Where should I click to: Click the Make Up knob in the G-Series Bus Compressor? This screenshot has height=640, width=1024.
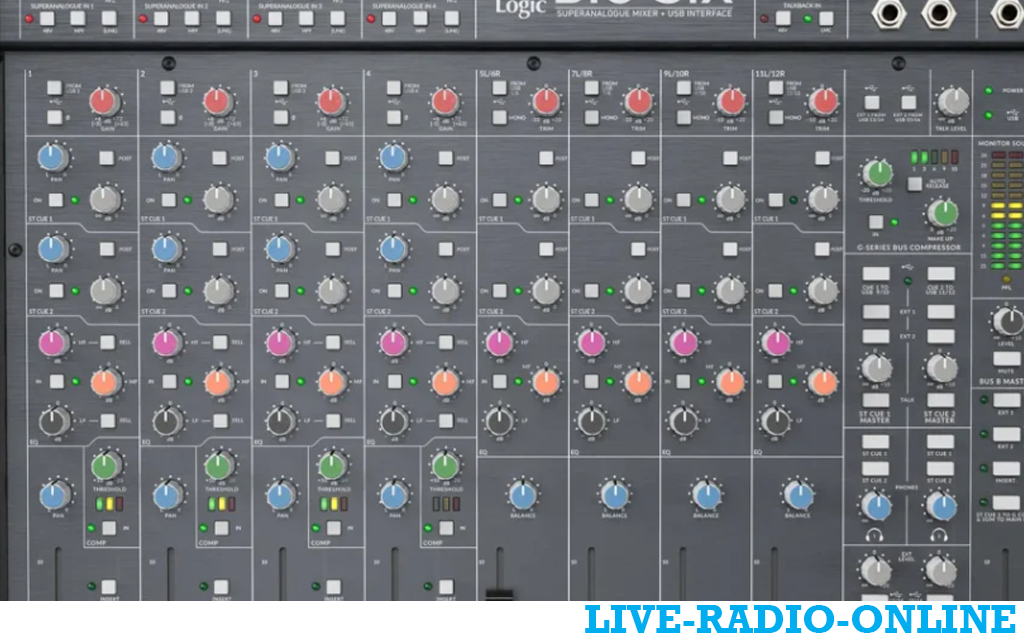[x=942, y=213]
